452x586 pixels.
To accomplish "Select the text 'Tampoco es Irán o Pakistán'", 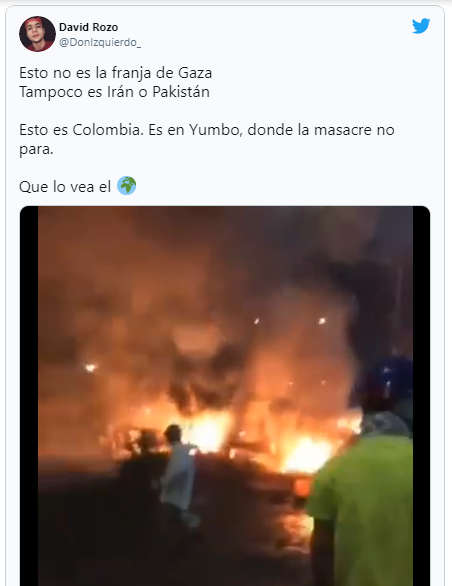I will click(114, 92).
